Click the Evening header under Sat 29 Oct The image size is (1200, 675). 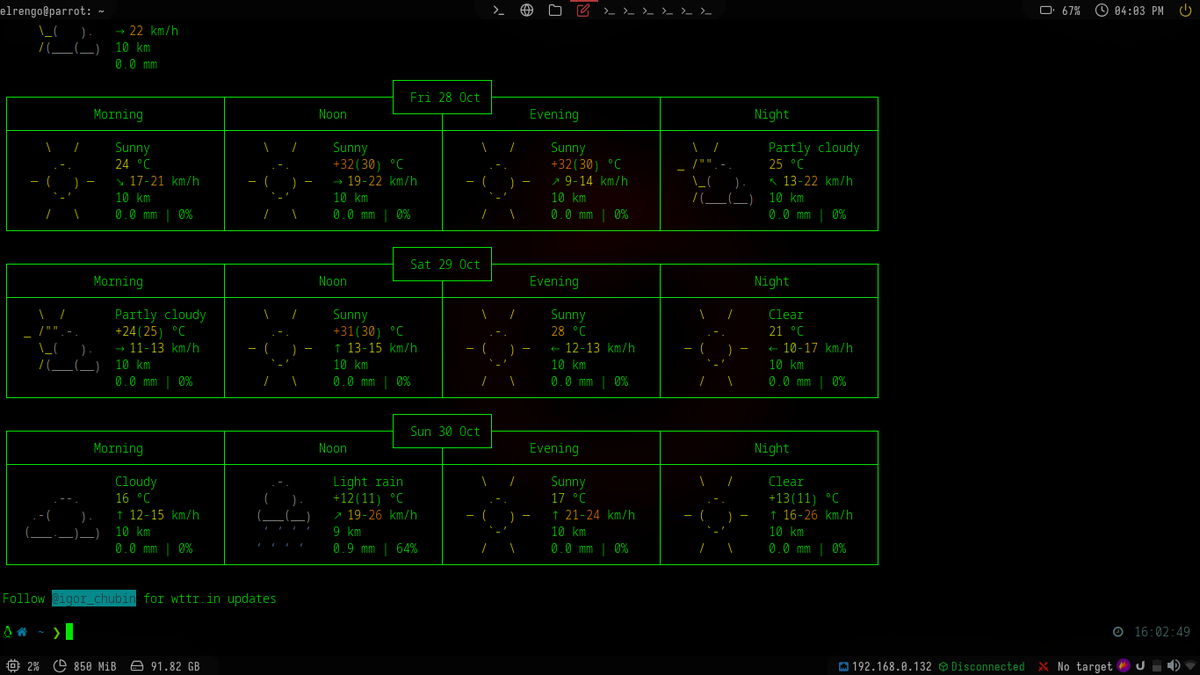pos(554,281)
